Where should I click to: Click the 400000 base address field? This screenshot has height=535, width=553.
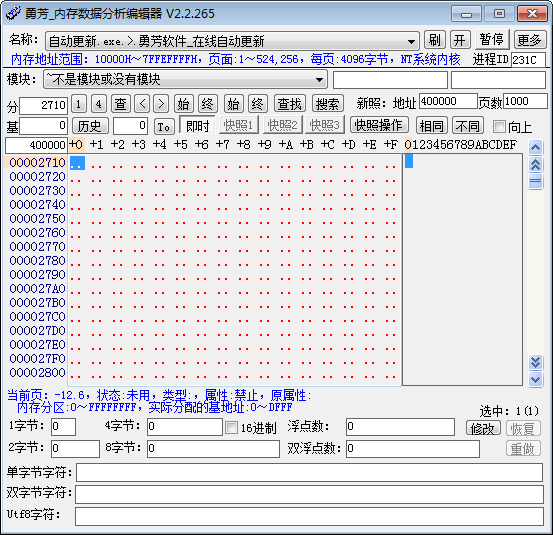click(x=36, y=145)
